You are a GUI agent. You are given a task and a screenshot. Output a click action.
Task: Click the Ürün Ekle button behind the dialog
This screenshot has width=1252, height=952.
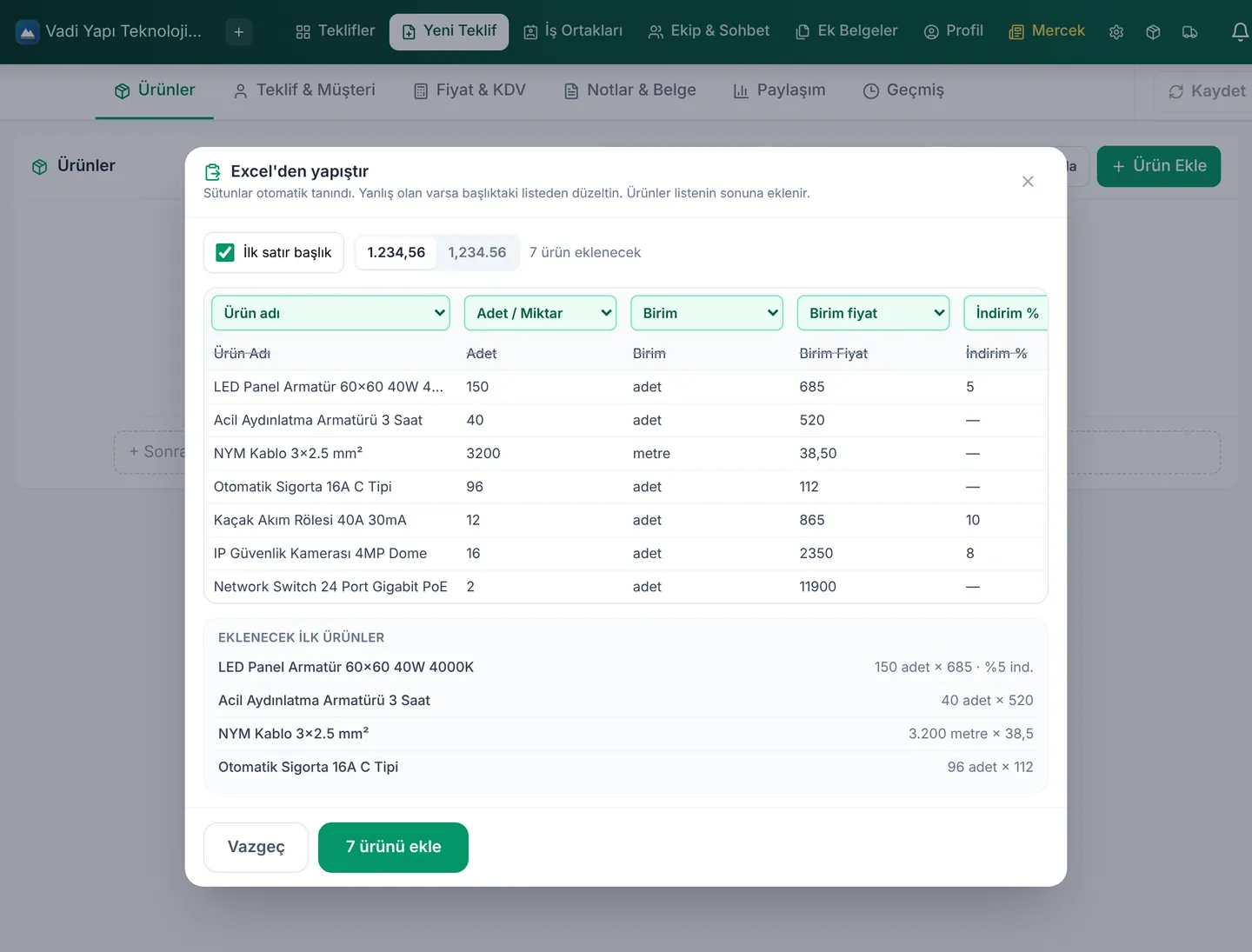1159,166
